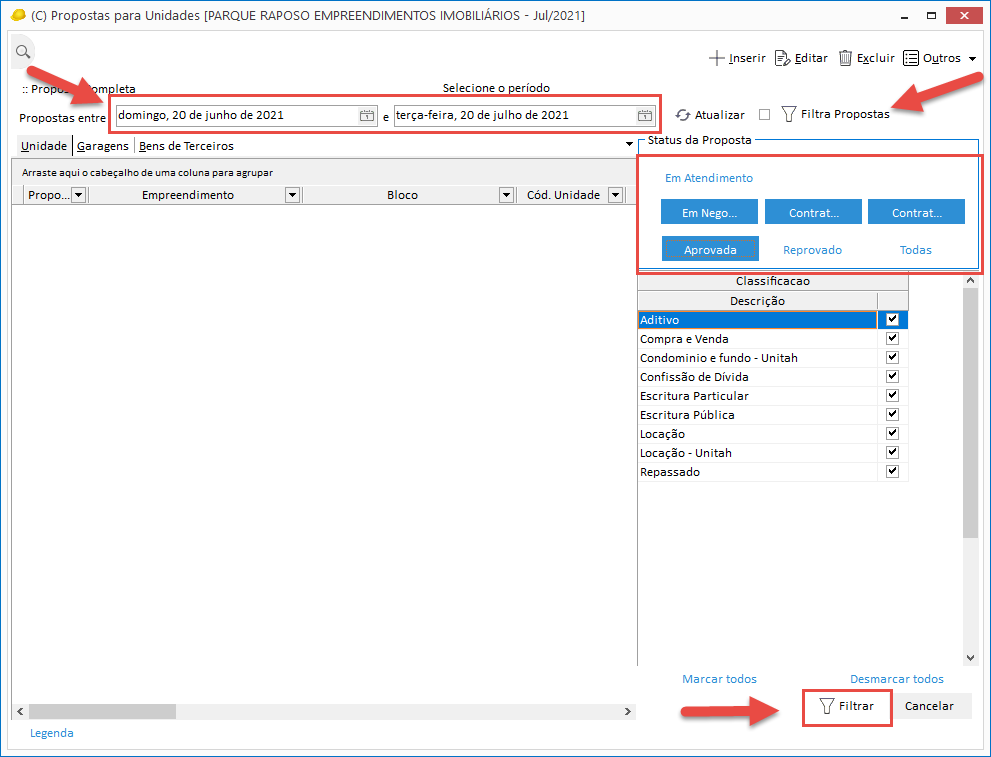Viewport: 991px width, 757px height.
Task: Select the Reprovado status
Action: point(812,250)
